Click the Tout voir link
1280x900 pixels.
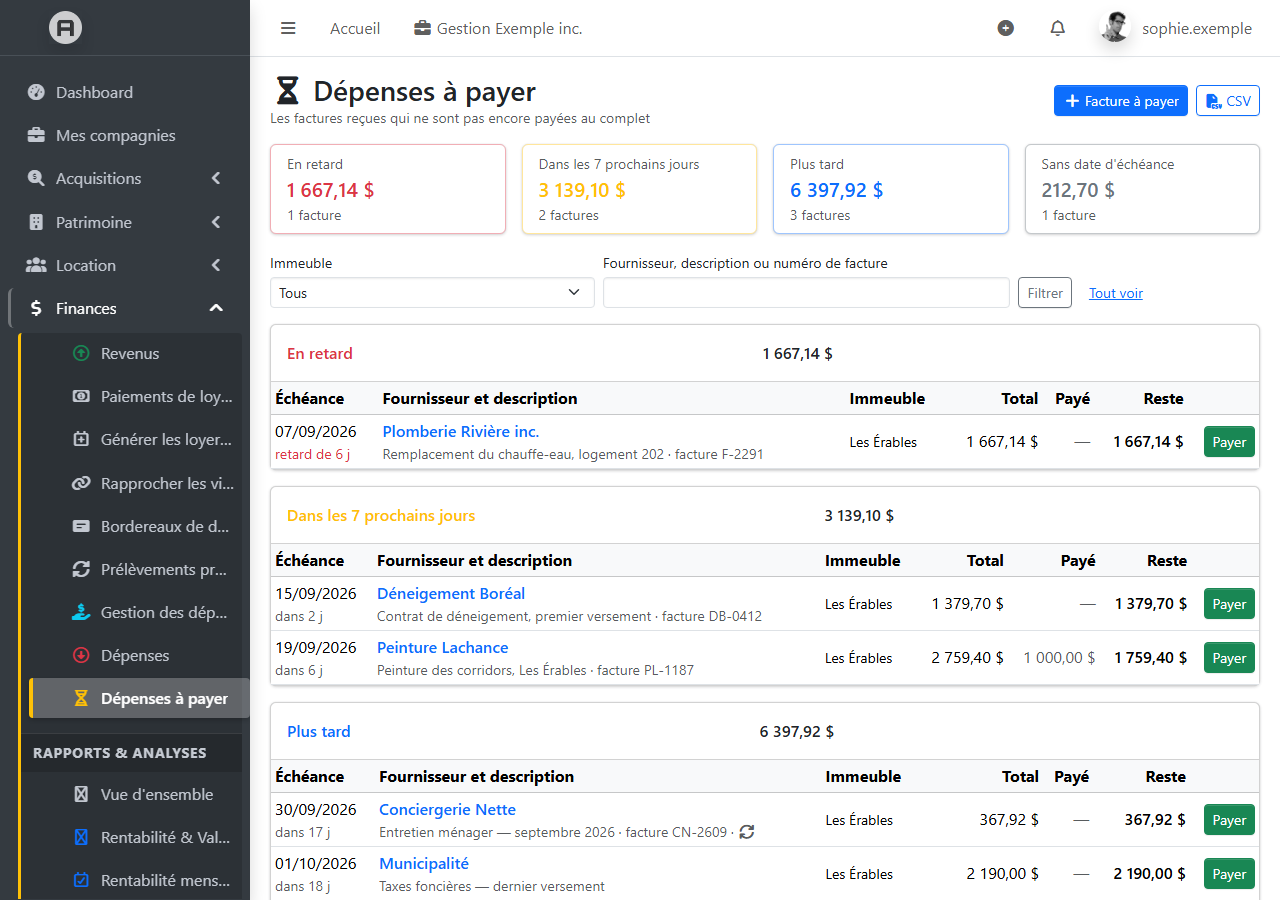1116,293
